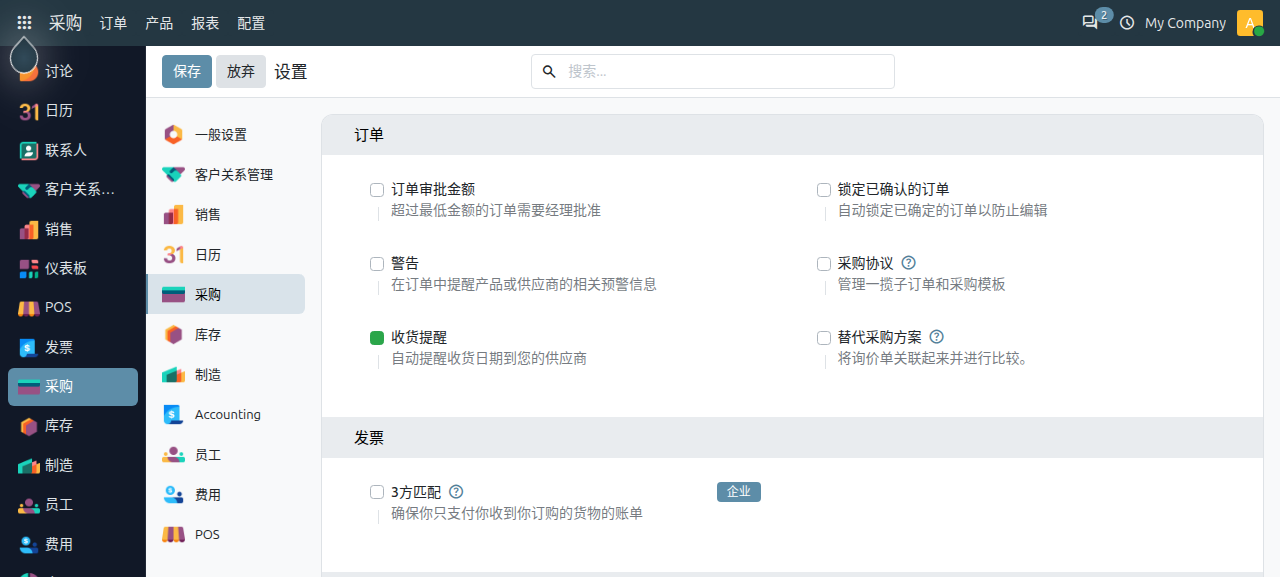Select 日历 settings section
1280x577 pixels.
tap(226, 254)
